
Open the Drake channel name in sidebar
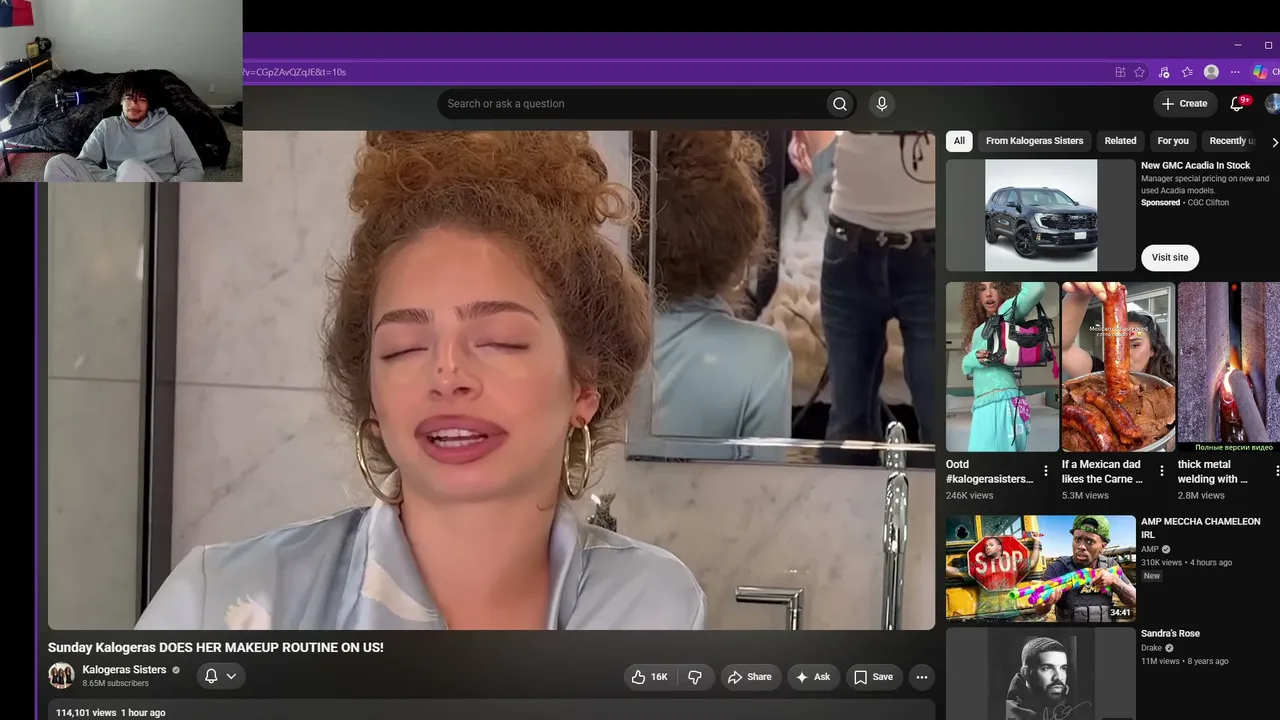coord(1153,648)
